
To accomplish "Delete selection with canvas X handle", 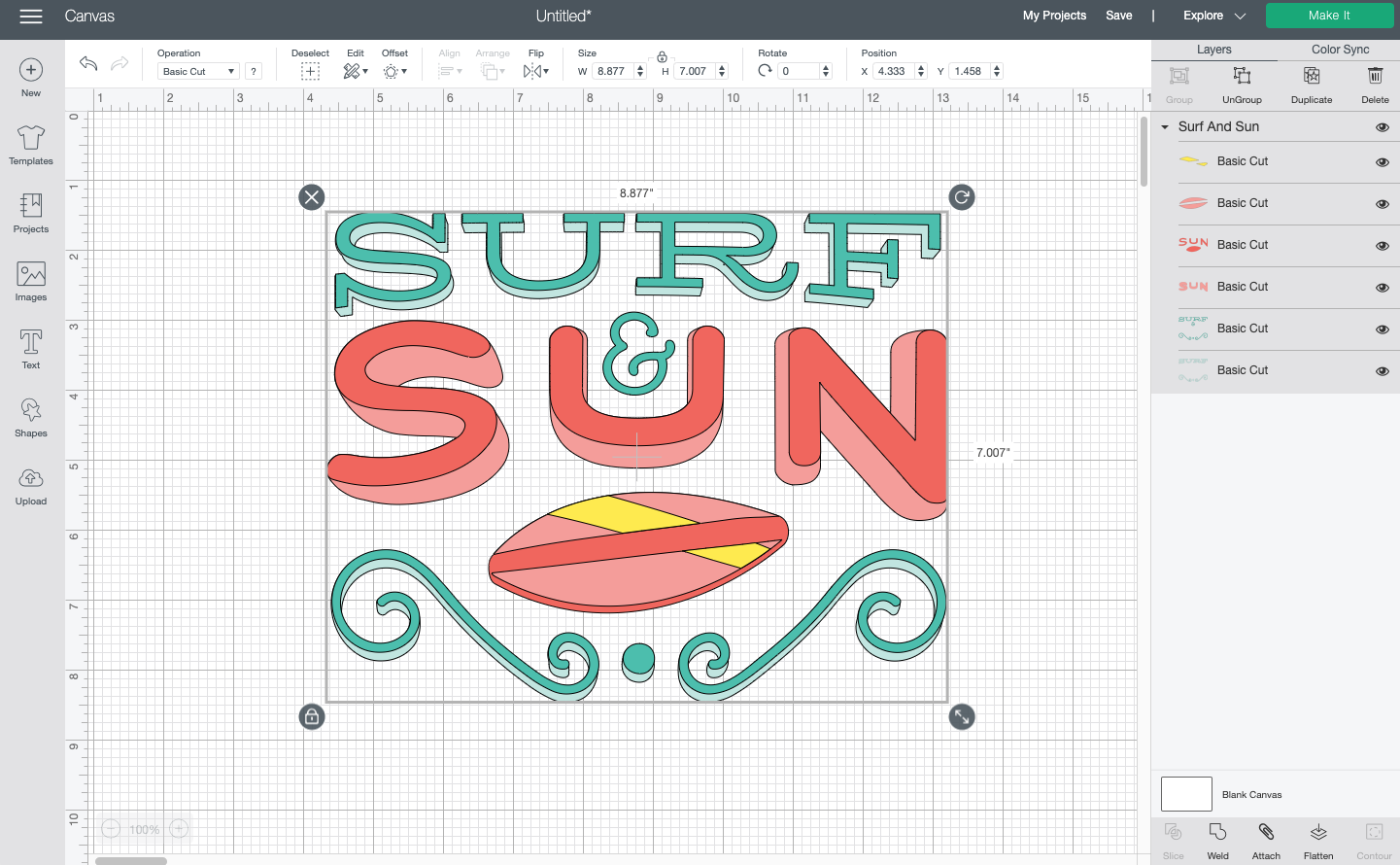I will (311, 197).
